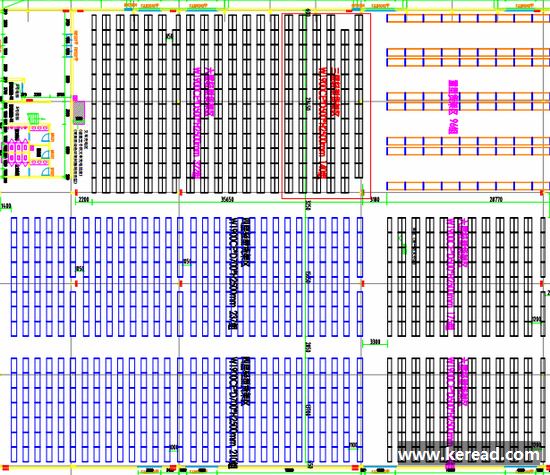Select the topmost orange beam rack row
The height and width of the screenshot is (475, 550).
(x=468, y=18)
